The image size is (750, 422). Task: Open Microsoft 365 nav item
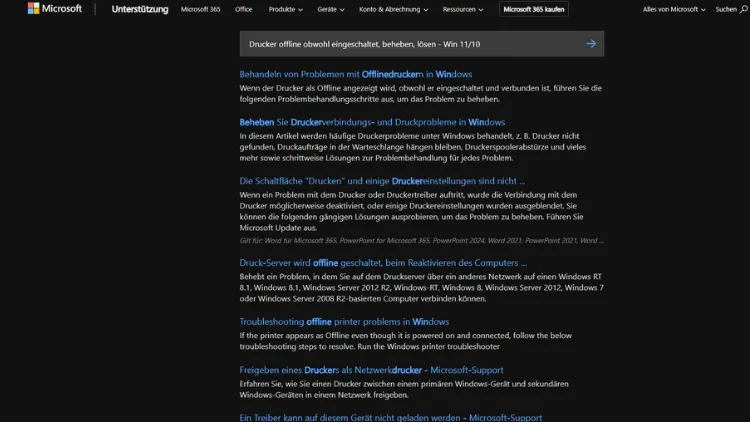pyautogui.click(x=200, y=9)
